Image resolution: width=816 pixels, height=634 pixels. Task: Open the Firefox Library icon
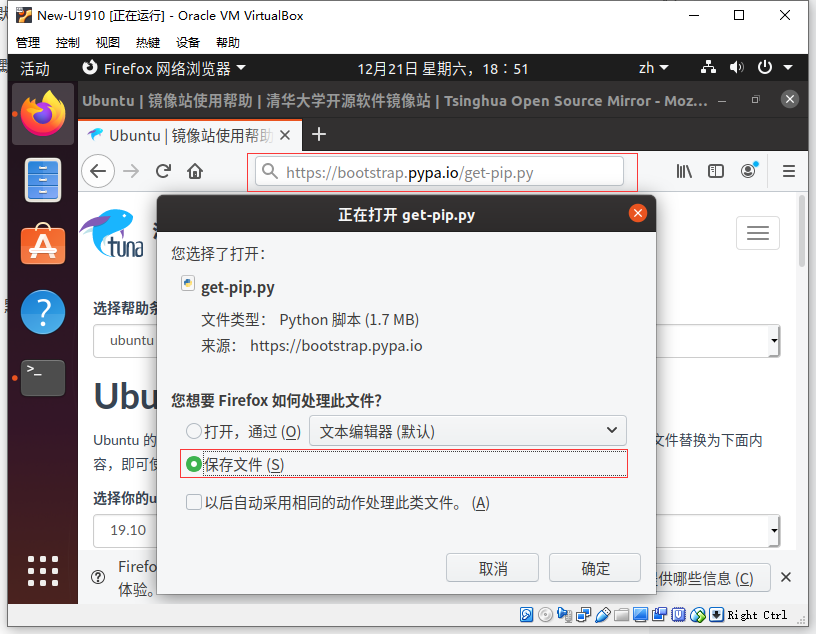(x=684, y=171)
